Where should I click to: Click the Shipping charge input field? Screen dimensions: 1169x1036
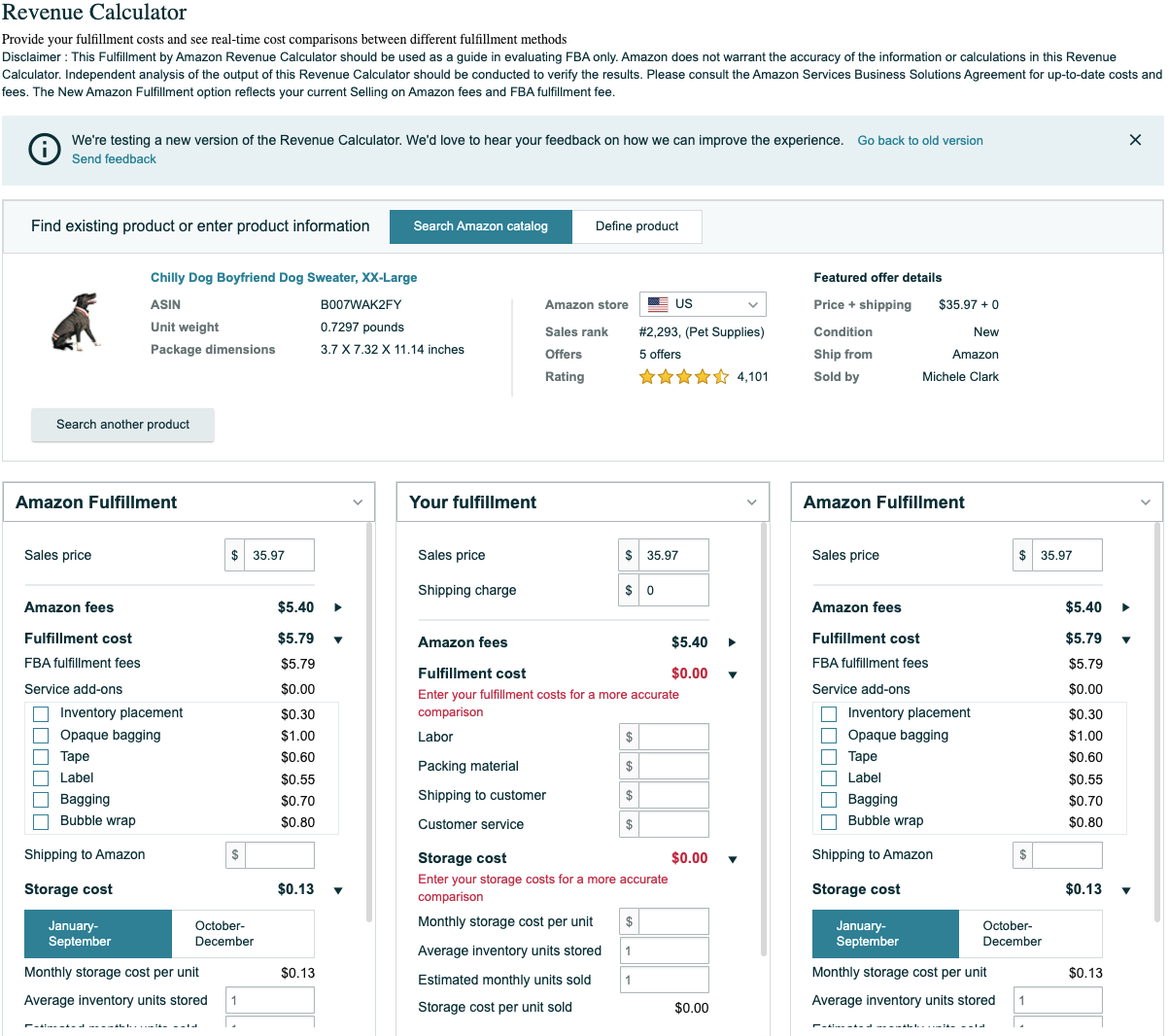[x=673, y=590]
